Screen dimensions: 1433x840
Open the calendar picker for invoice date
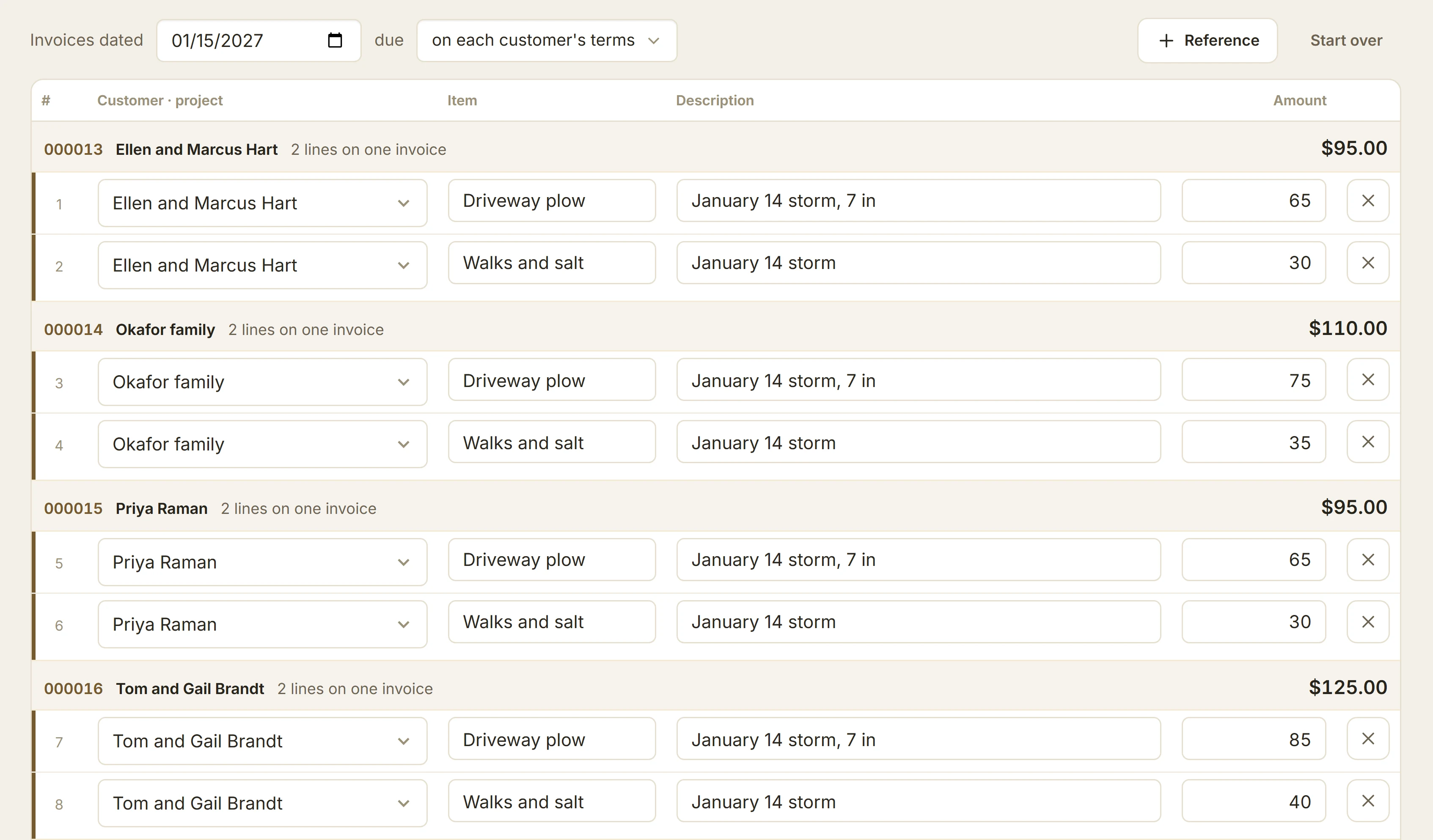tap(335, 40)
